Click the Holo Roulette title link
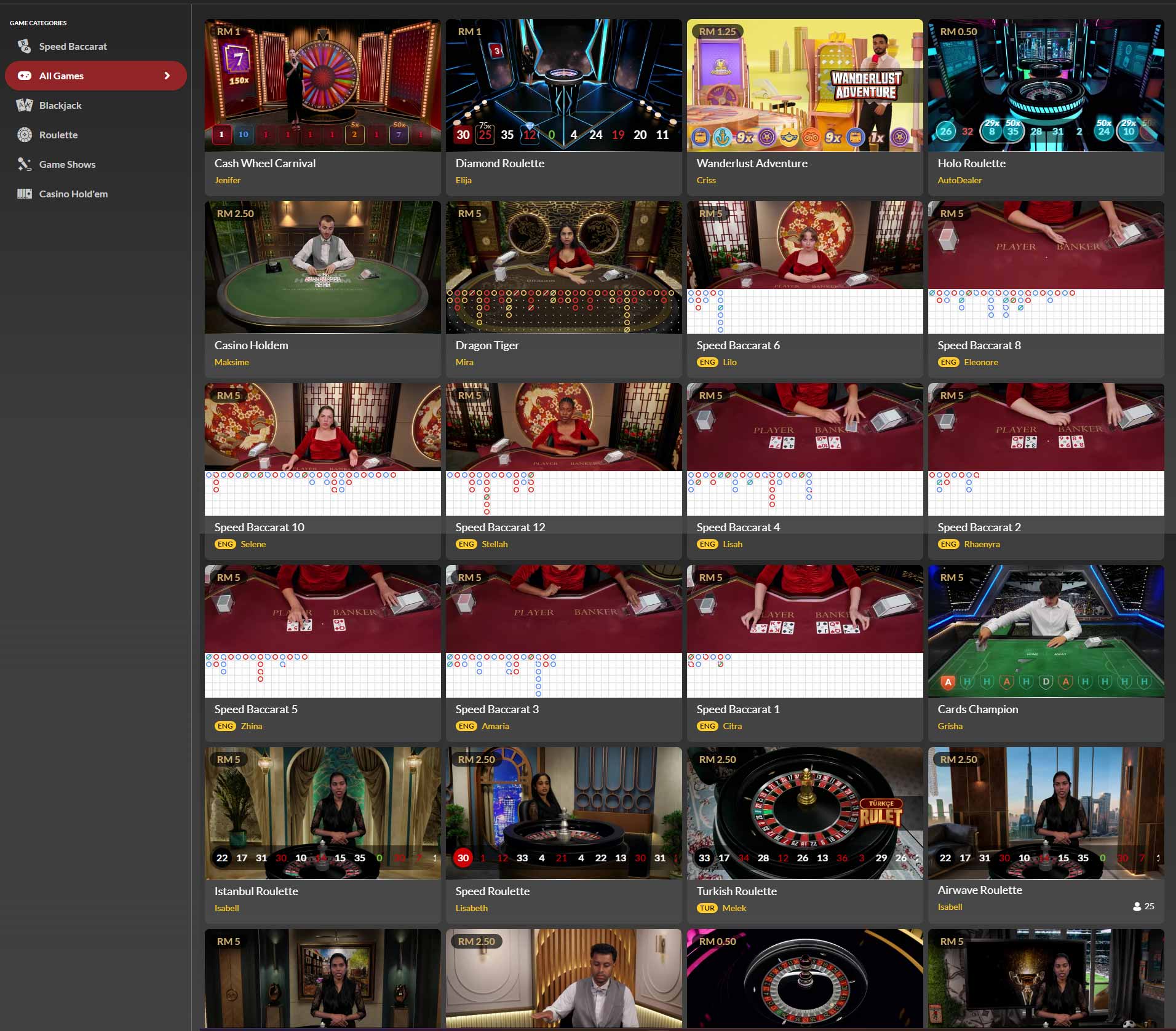Viewport: 1176px width, 1031px height. [x=971, y=163]
